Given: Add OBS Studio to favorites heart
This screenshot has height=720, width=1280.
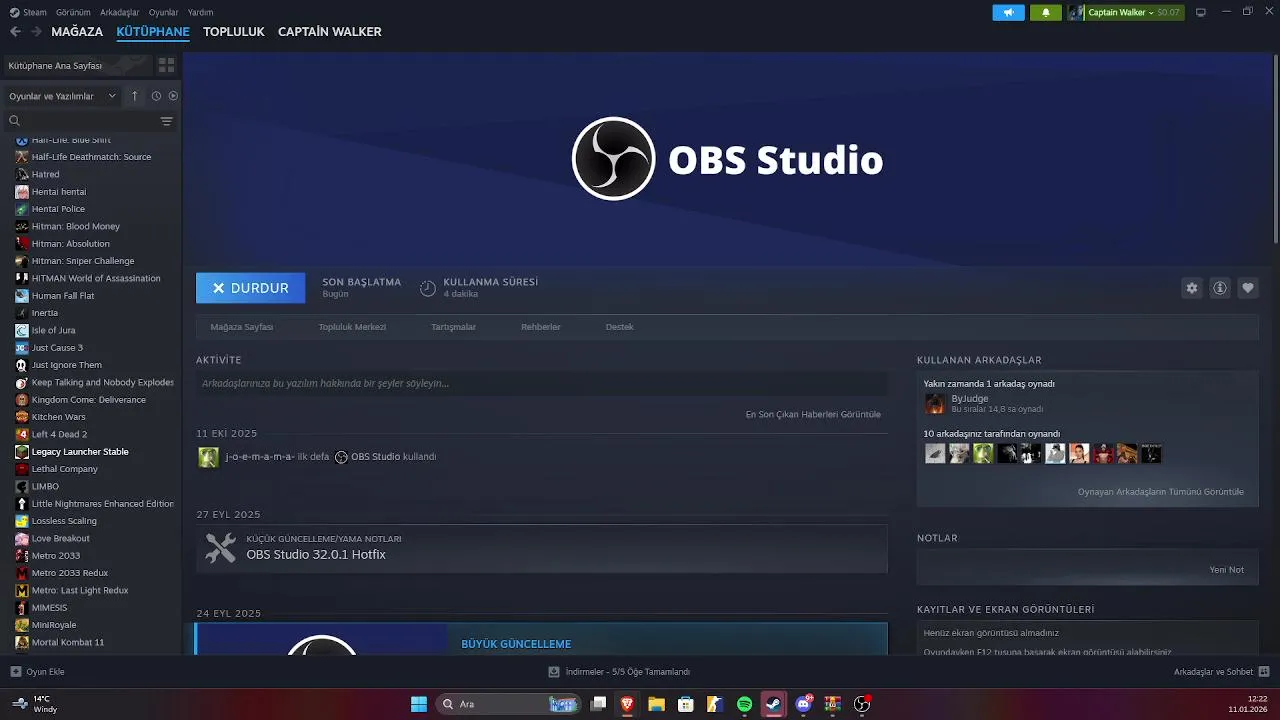Looking at the screenshot, I should point(1248,288).
